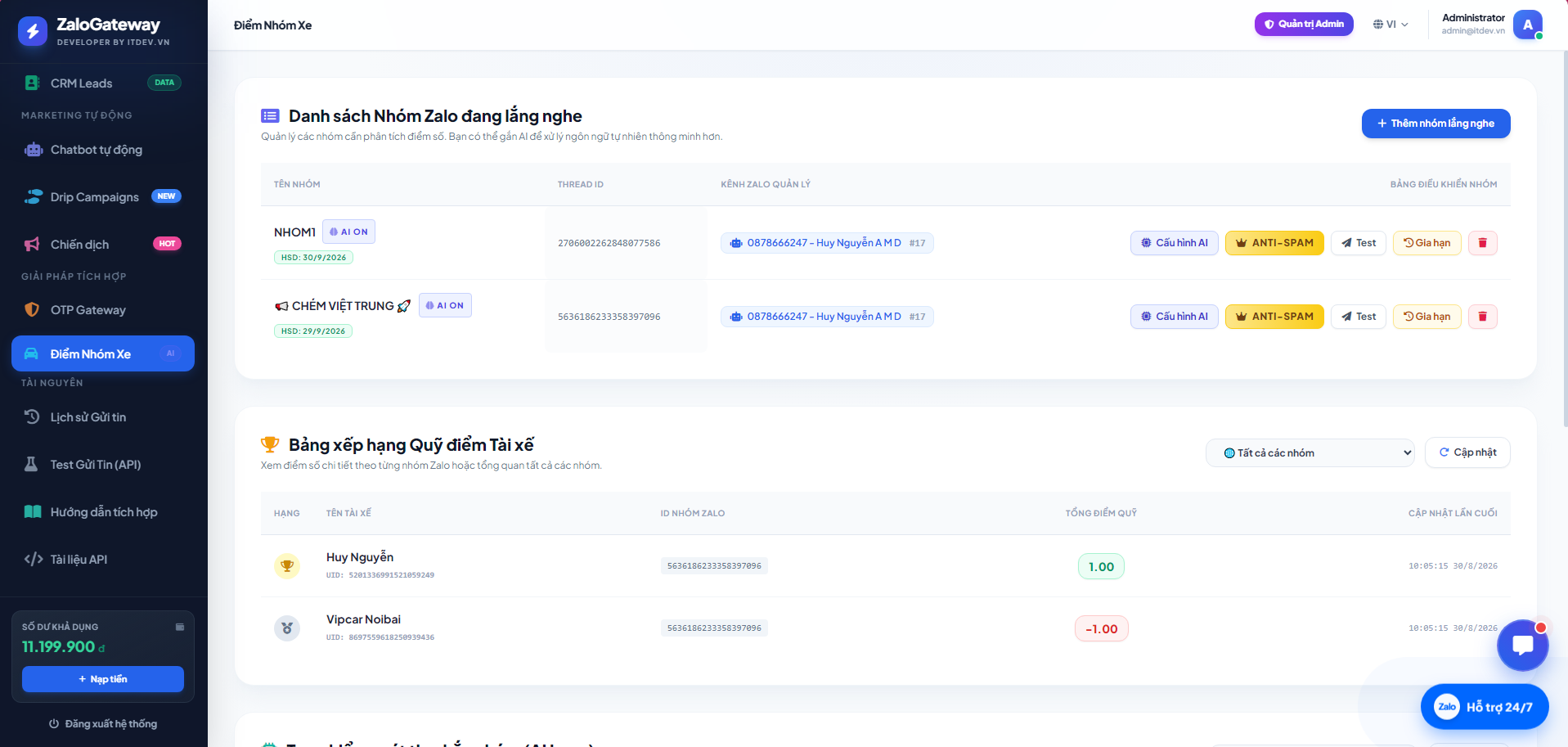Delete CHÉM VIỆT TRUNG with trash icon
This screenshot has width=1568, height=747.
[x=1483, y=317]
